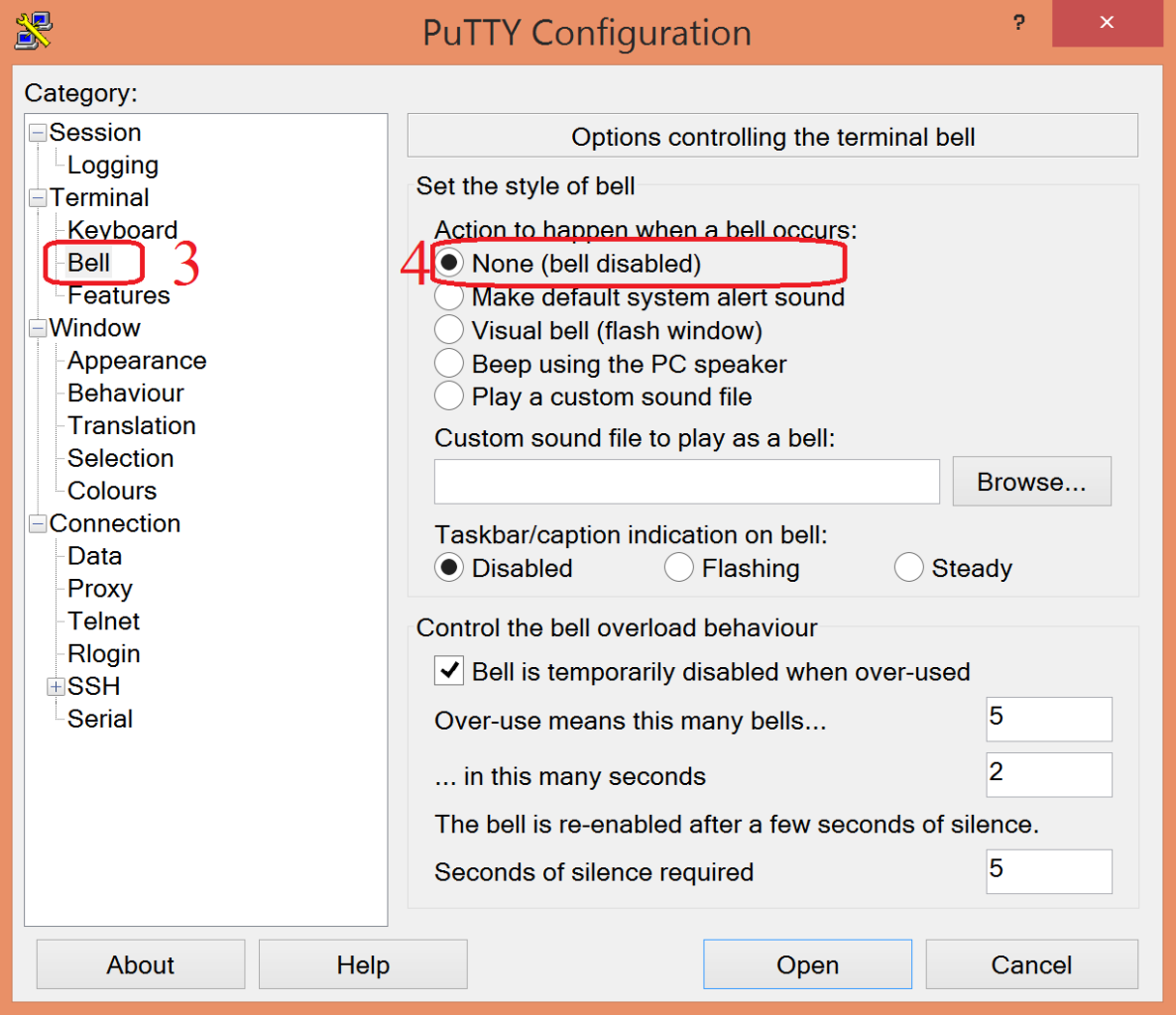Click the custom sound file text field

tap(686, 482)
